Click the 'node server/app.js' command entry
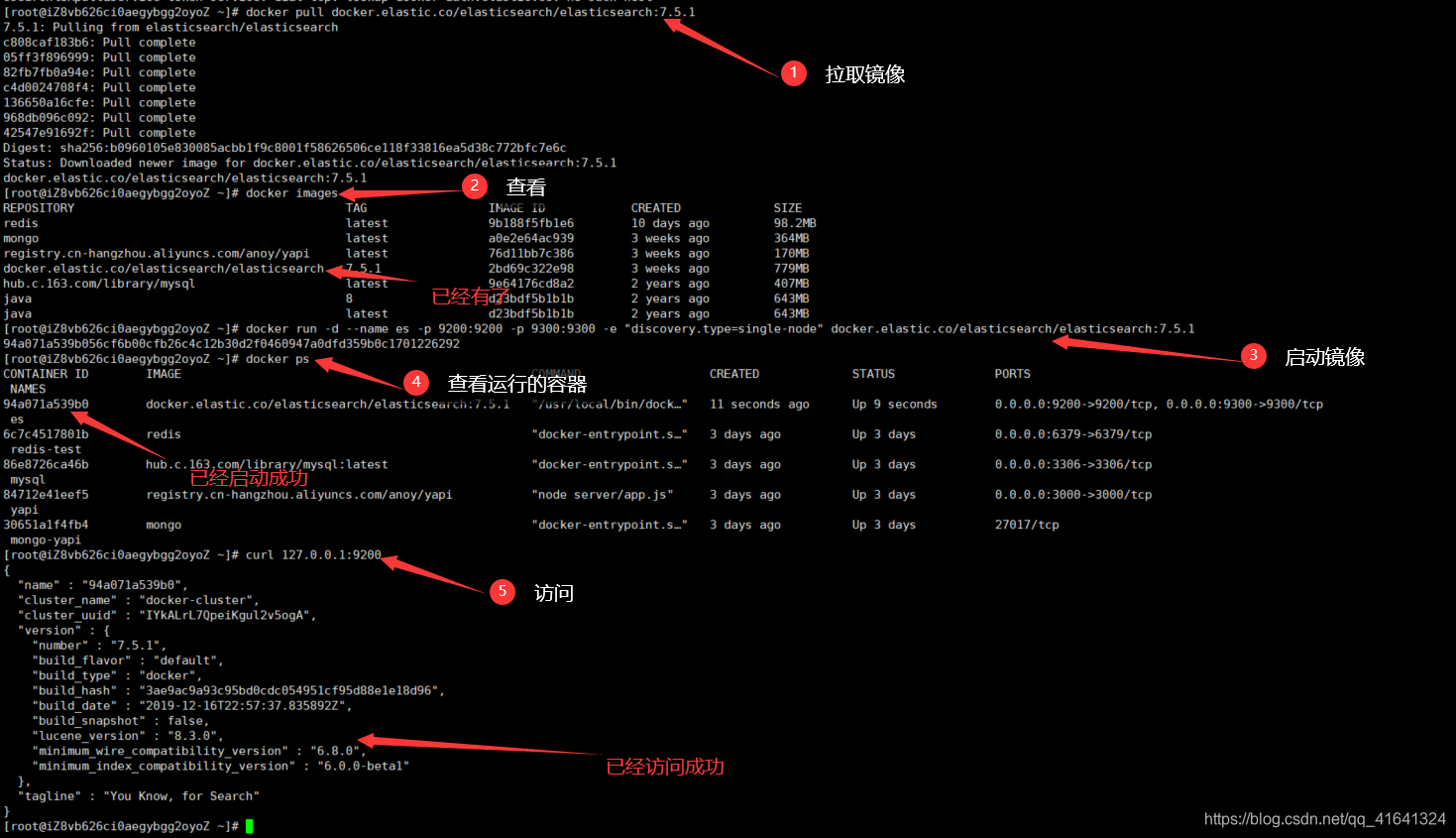 pos(603,495)
